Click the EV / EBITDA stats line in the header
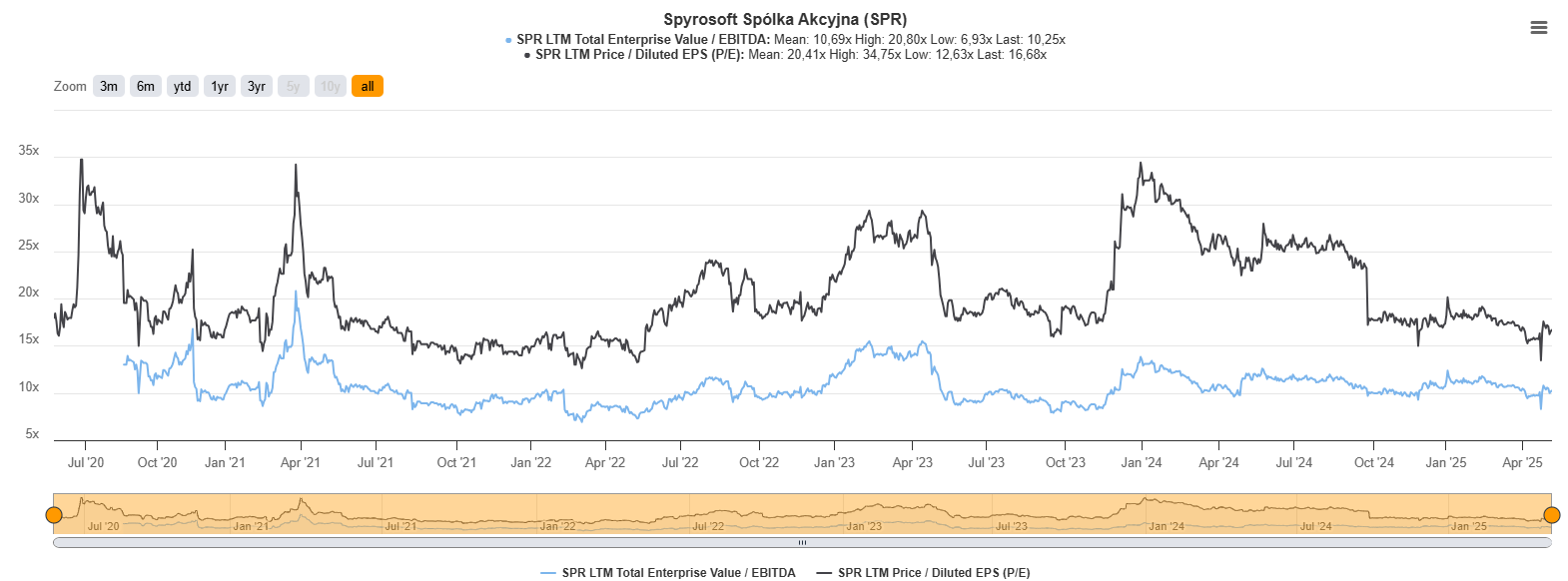 [x=790, y=40]
